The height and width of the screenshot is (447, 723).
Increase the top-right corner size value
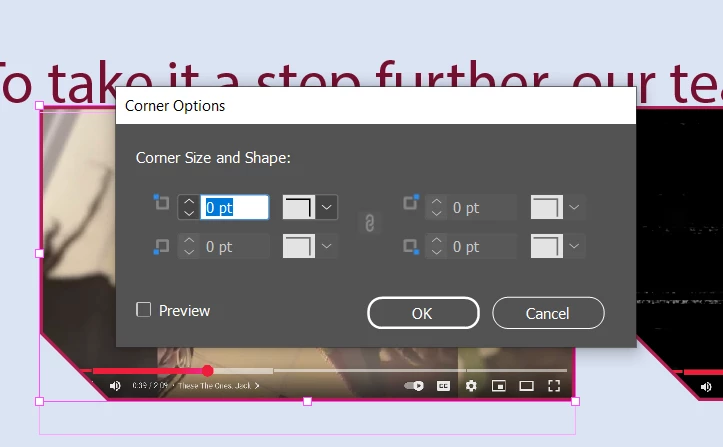click(436, 202)
